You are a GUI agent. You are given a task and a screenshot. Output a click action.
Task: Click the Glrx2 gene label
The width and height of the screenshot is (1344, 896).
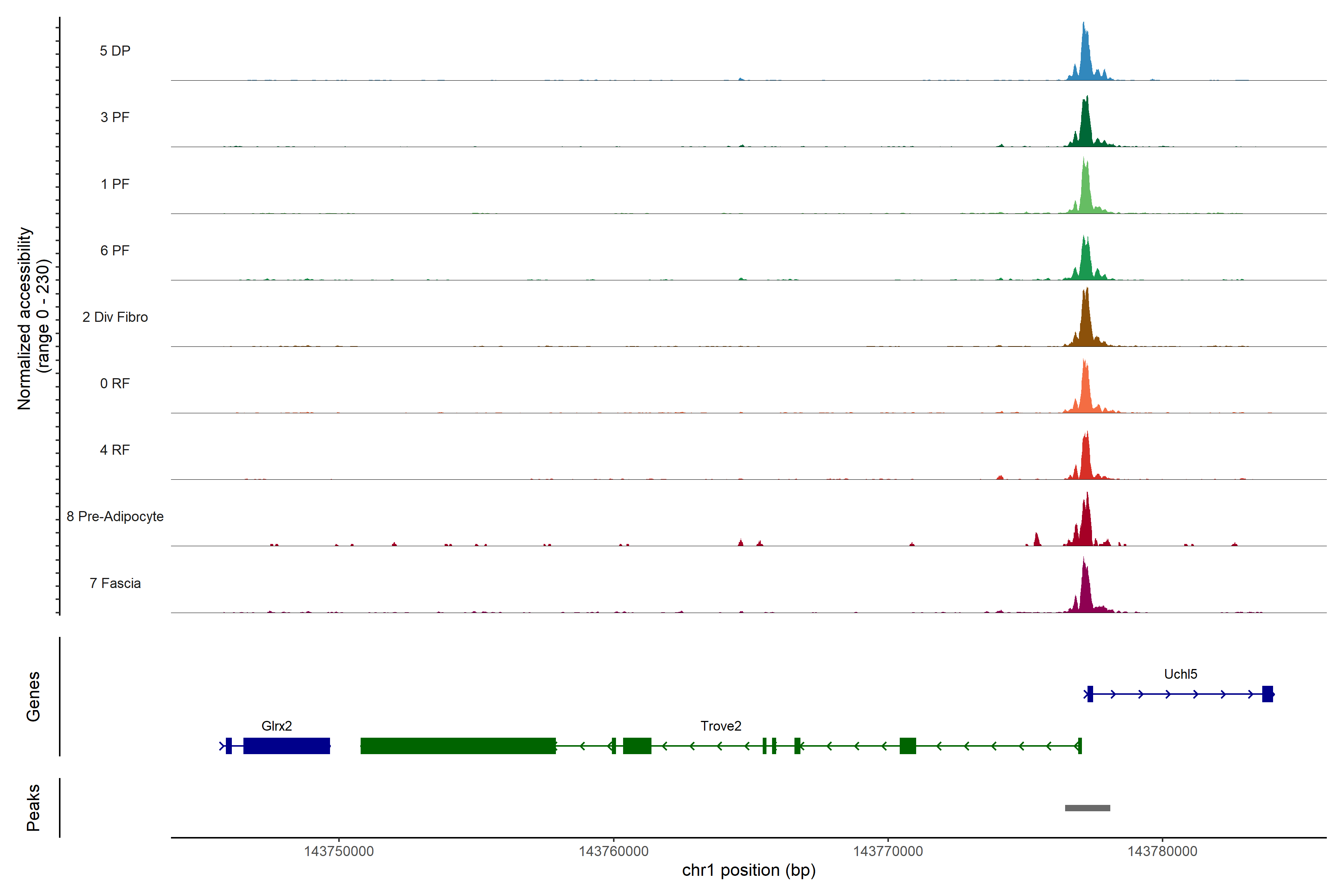tap(277, 726)
